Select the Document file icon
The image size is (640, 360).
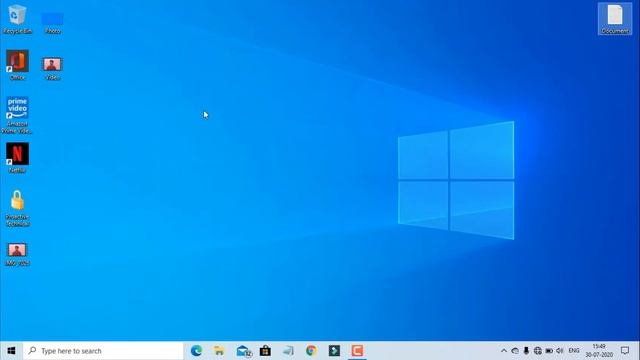coord(615,19)
